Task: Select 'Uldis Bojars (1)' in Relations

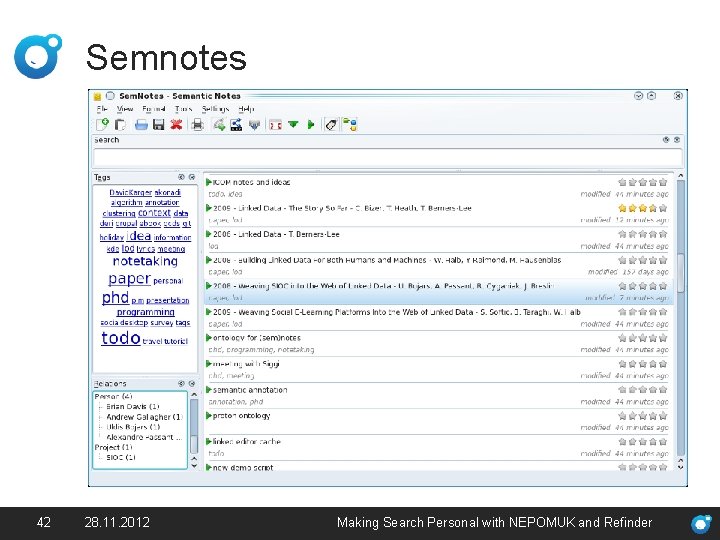Action: coord(133,427)
